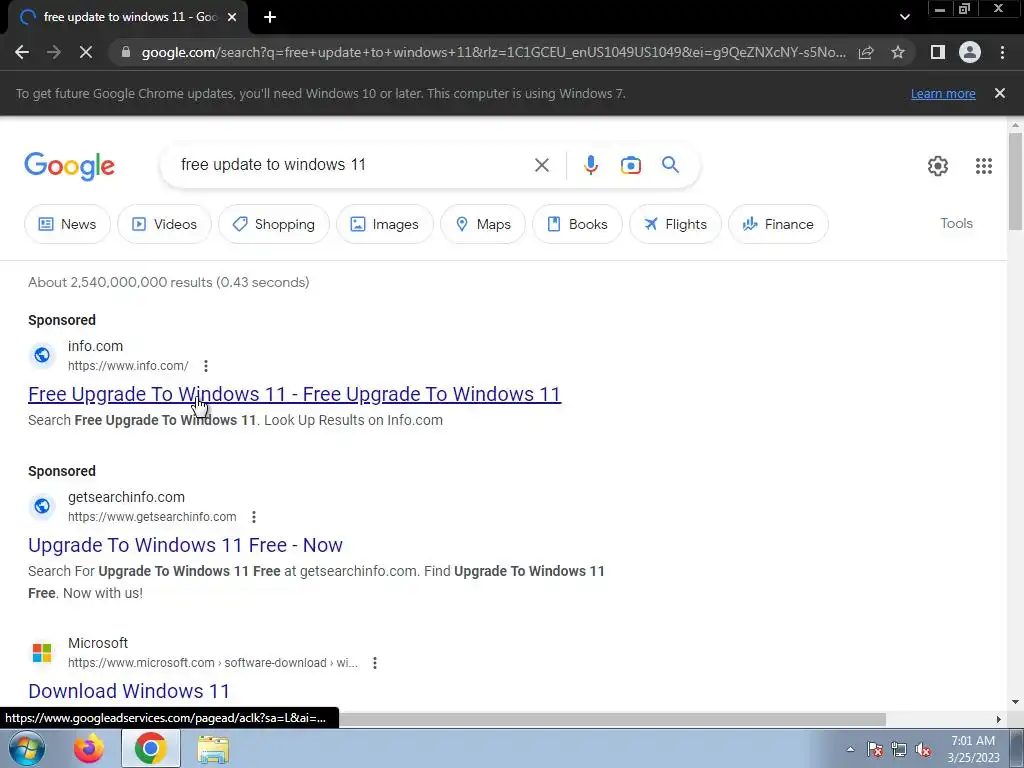This screenshot has width=1024, height=768.
Task: Open the Windows Start button
Action: [26, 748]
